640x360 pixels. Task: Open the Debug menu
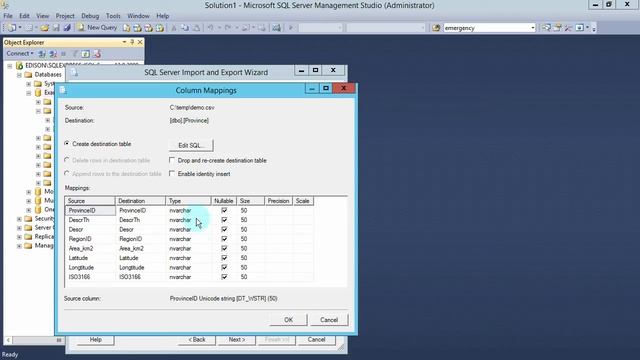tap(90, 16)
